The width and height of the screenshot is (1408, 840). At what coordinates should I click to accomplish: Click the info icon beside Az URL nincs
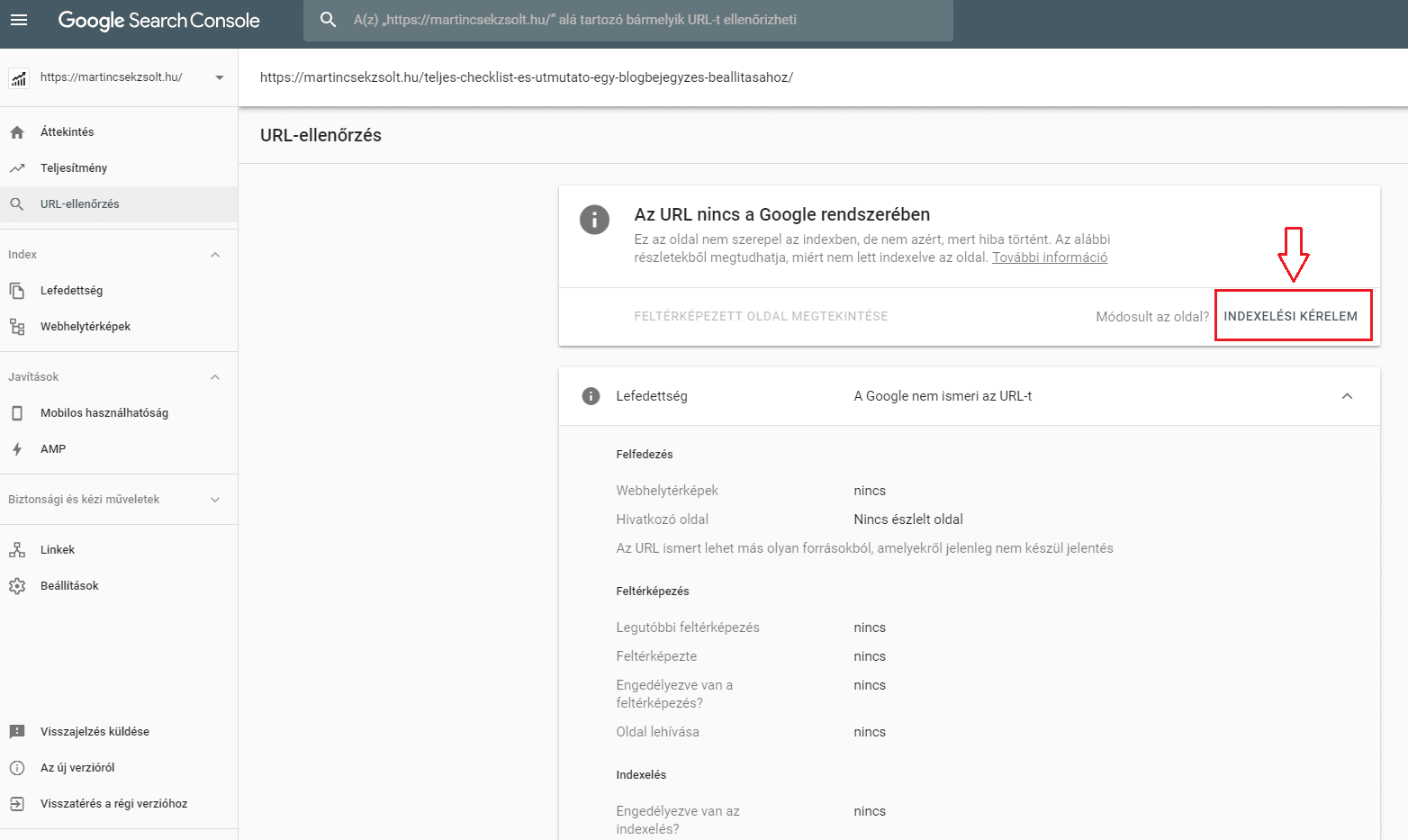(x=594, y=219)
